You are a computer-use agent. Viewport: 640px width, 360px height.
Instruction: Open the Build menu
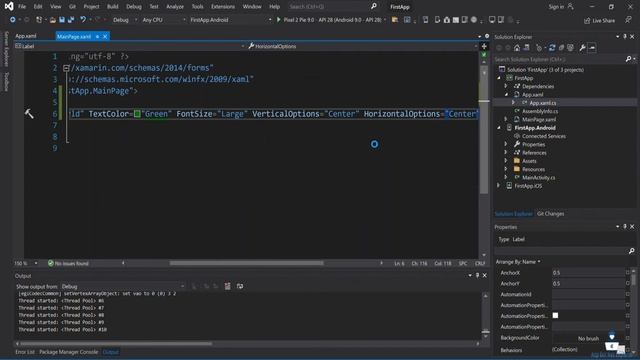point(113,7)
